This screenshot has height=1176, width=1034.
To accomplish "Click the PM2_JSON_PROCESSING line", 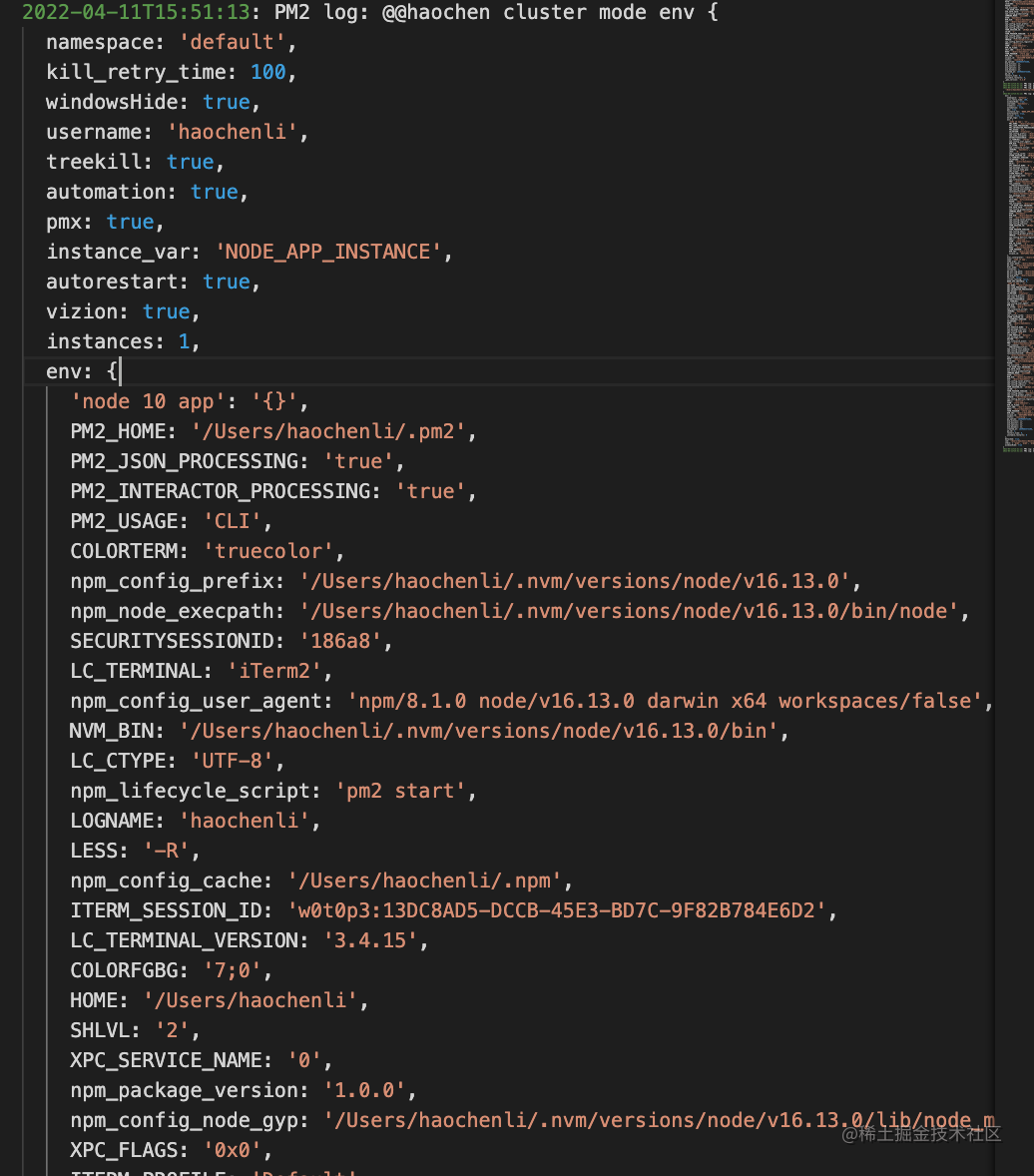I will coord(237,462).
